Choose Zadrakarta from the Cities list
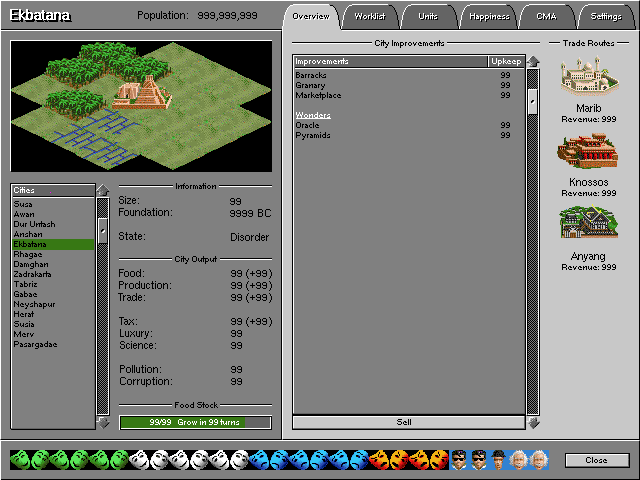Image resolution: width=640 pixels, height=480 pixels. point(53,274)
